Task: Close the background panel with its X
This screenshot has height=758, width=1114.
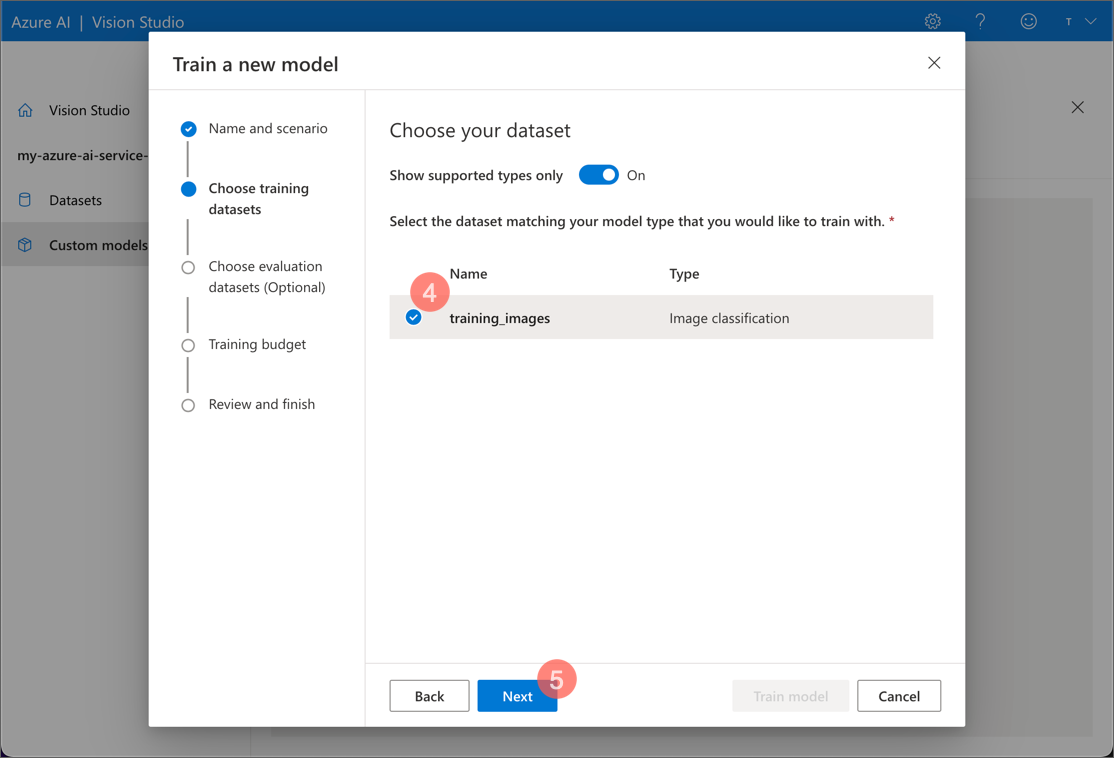Action: tap(1078, 107)
